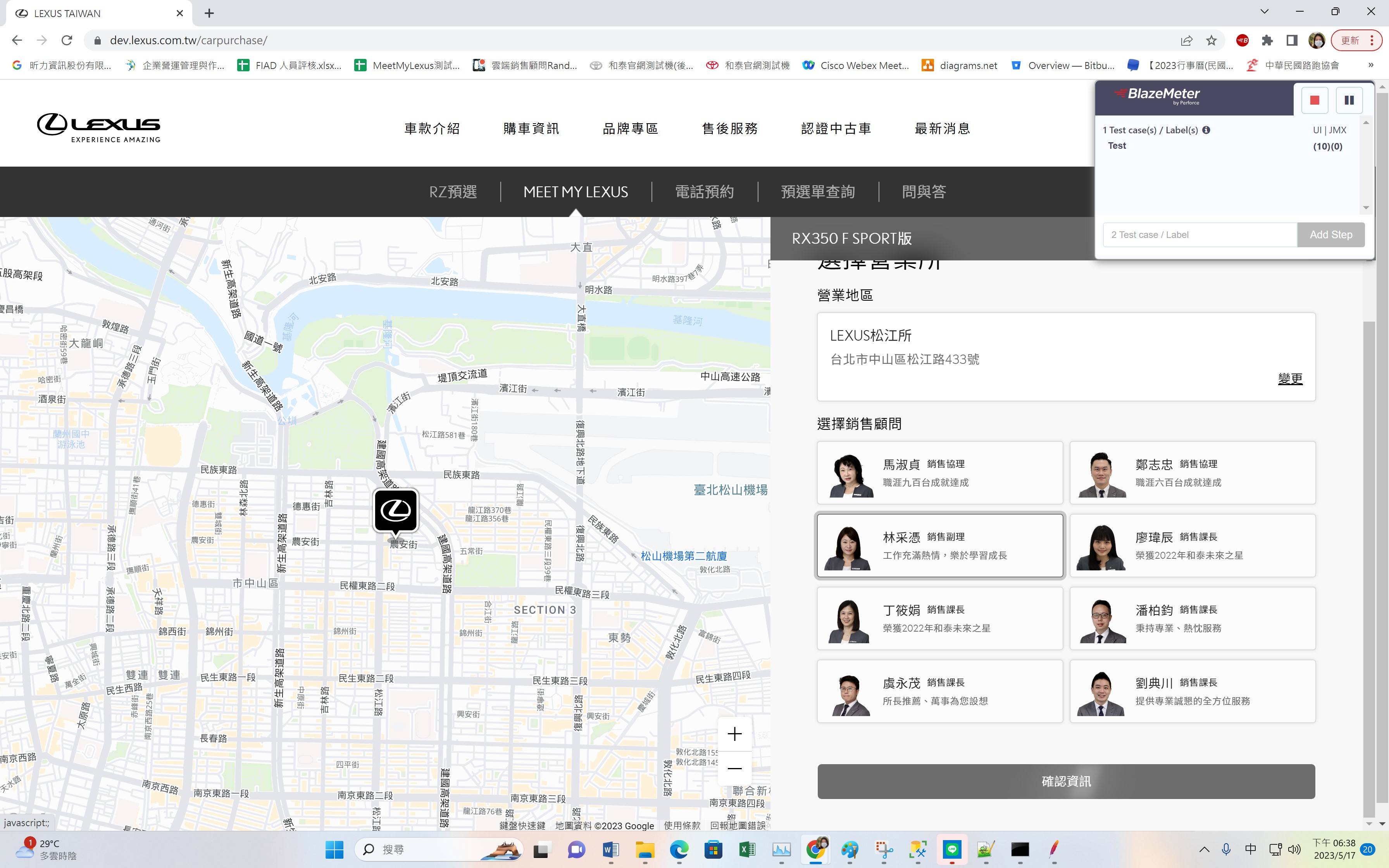Open the 購車資訊 menu
The width and height of the screenshot is (1389, 868).
tap(531, 129)
